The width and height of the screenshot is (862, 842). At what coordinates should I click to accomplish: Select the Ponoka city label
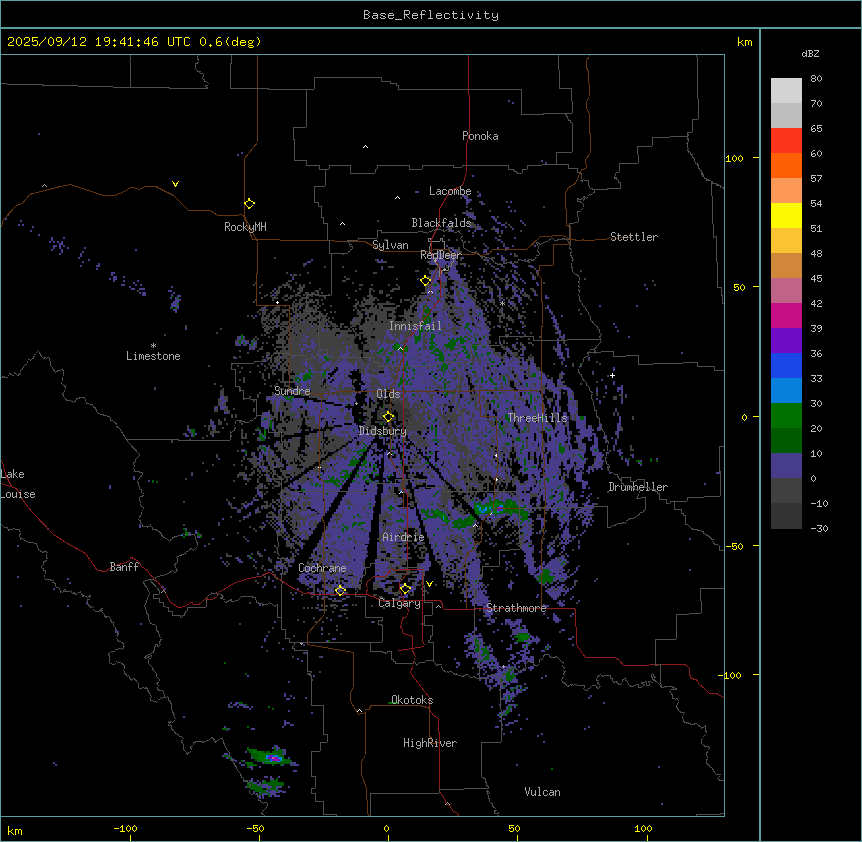(x=480, y=136)
